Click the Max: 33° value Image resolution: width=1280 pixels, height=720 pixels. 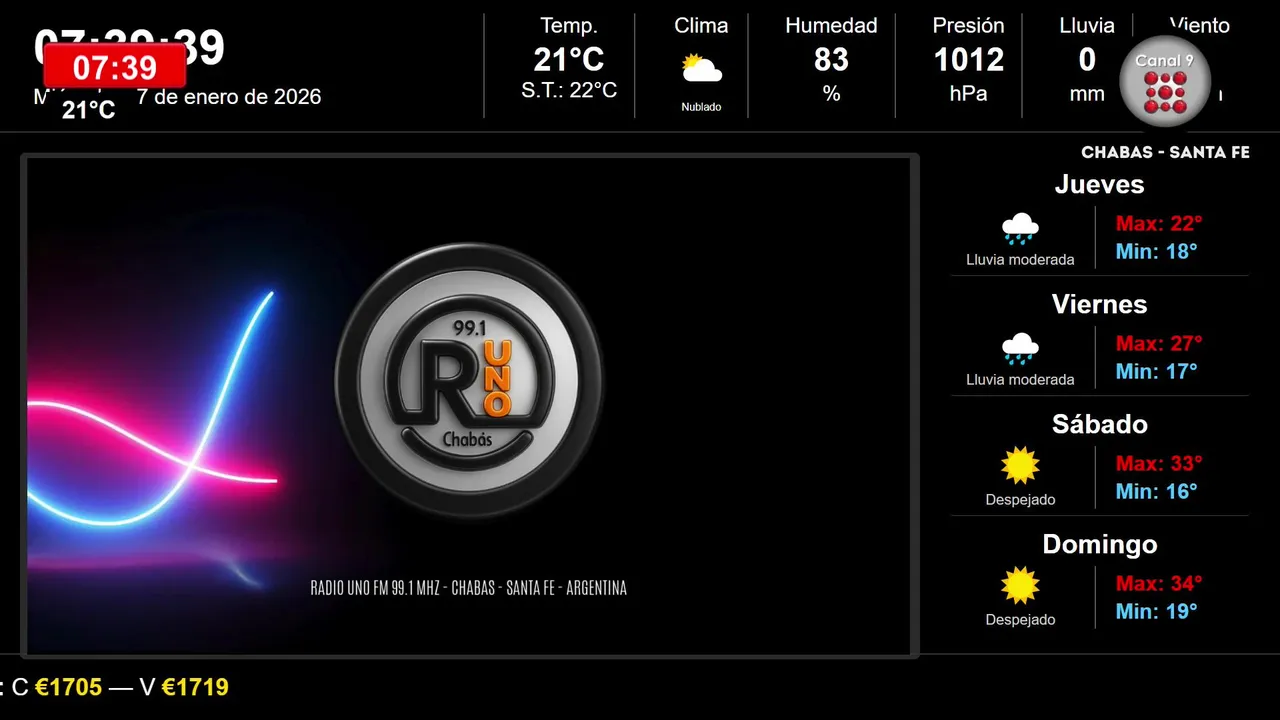point(1159,463)
